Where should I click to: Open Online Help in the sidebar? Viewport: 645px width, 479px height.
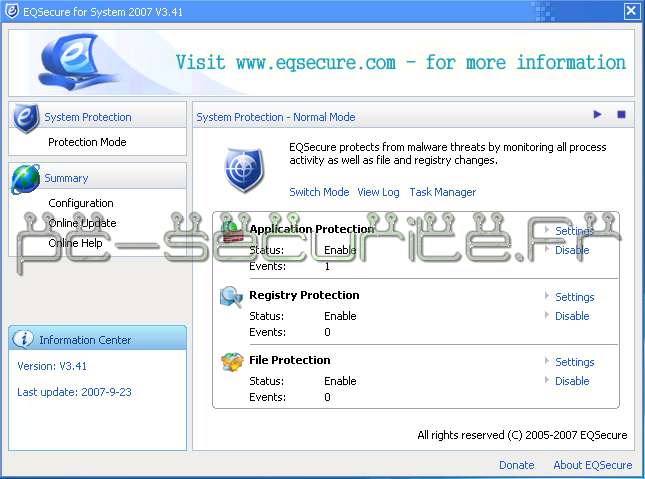point(75,243)
